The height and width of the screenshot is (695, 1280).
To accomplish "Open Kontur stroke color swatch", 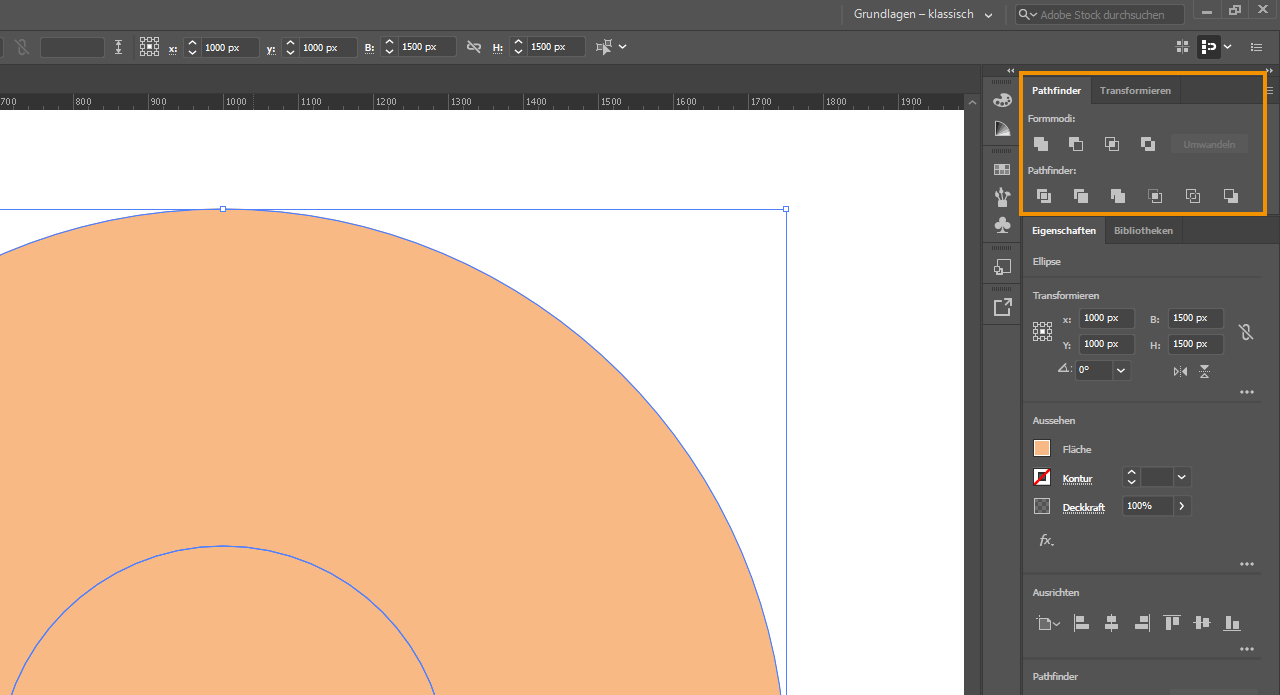I will point(1042,478).
